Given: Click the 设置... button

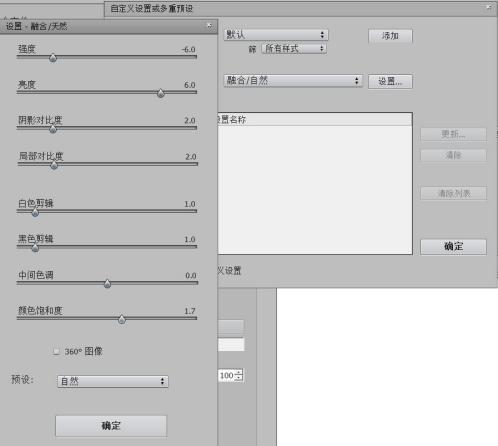Looking at the screenshot, I should point(390,81).
